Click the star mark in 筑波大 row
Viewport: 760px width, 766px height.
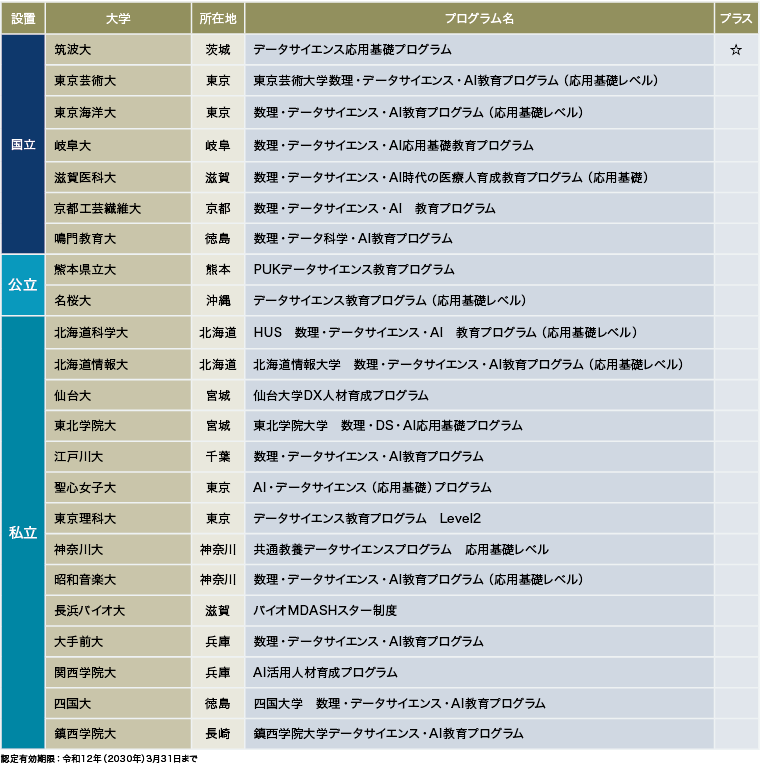point(736,50)
